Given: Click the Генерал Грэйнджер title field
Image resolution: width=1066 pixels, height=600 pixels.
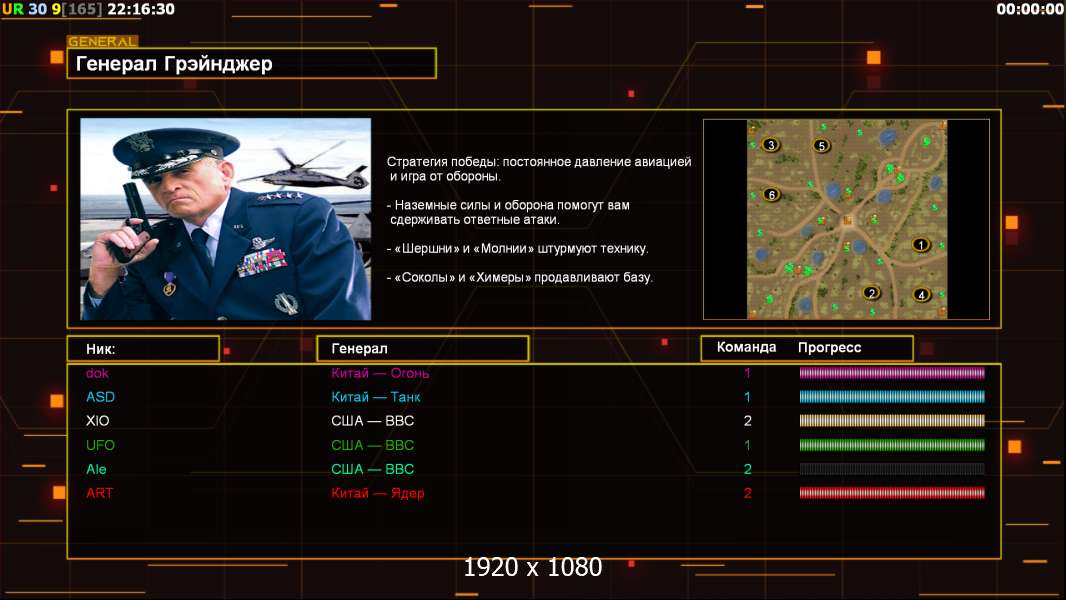Looking at the screenshot, I should 251,64.
